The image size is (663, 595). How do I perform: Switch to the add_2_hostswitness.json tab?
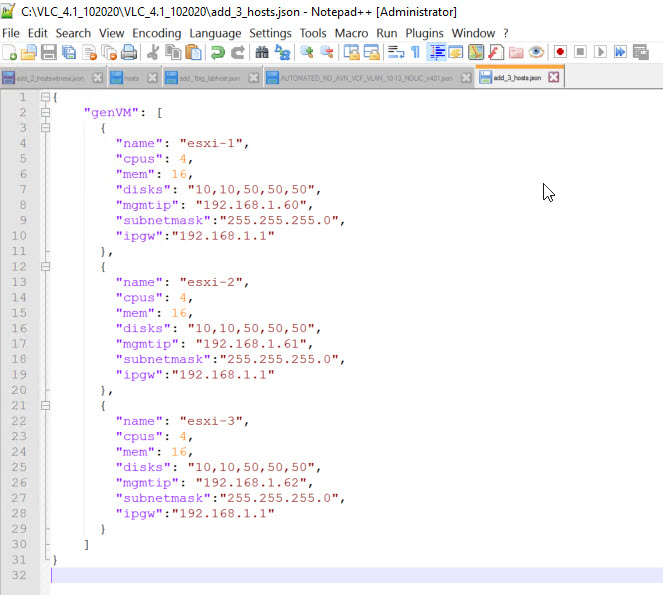click(45, 77)
